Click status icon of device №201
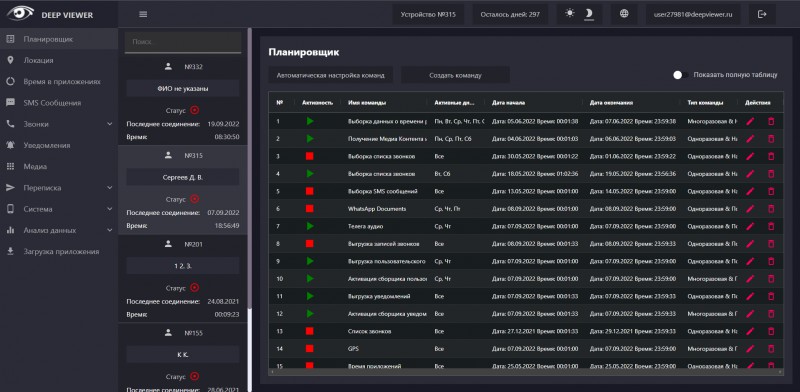 [x=194, y=287]
